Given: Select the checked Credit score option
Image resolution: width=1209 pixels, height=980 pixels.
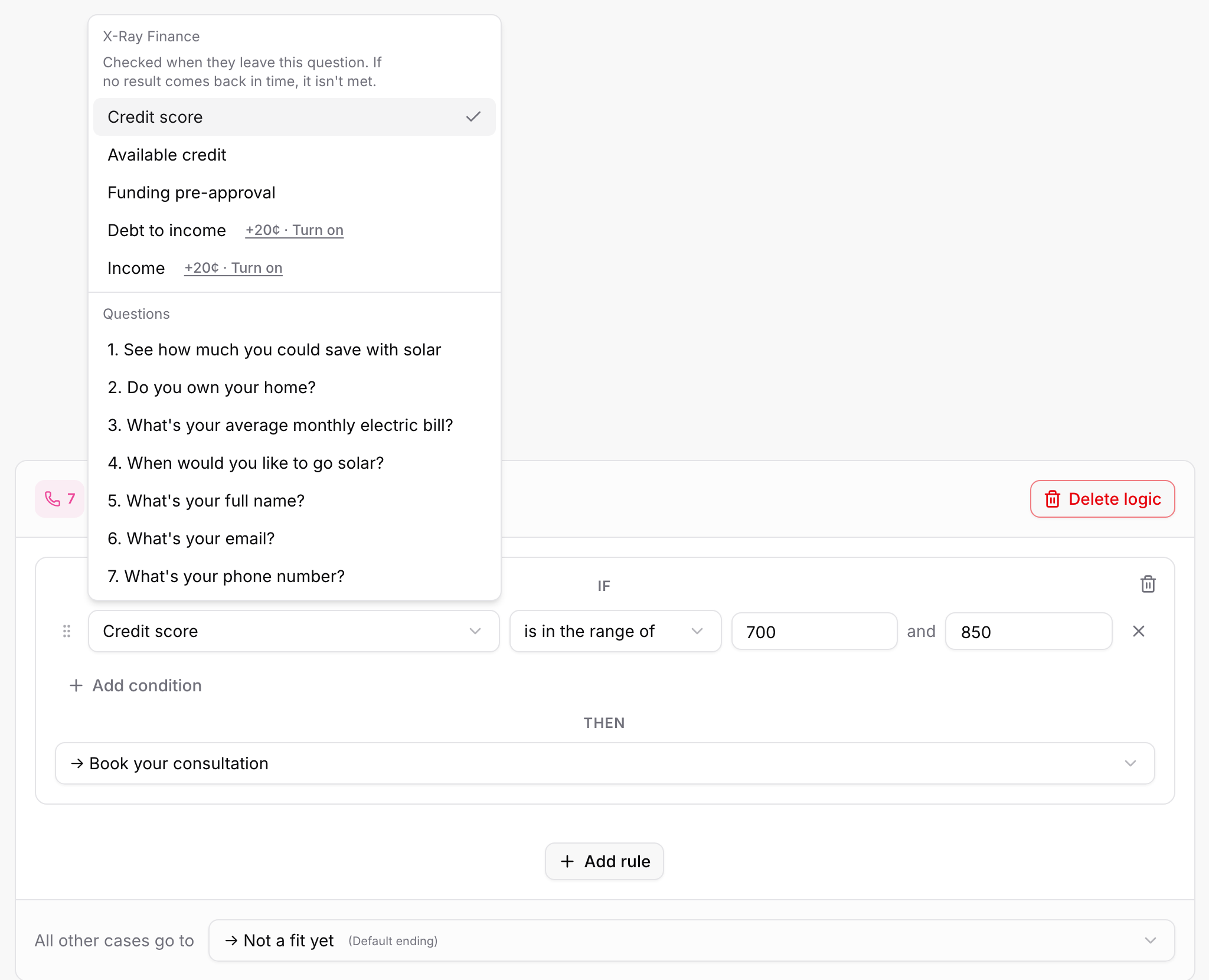Looking at the screenshot, I should click(294, 117).
